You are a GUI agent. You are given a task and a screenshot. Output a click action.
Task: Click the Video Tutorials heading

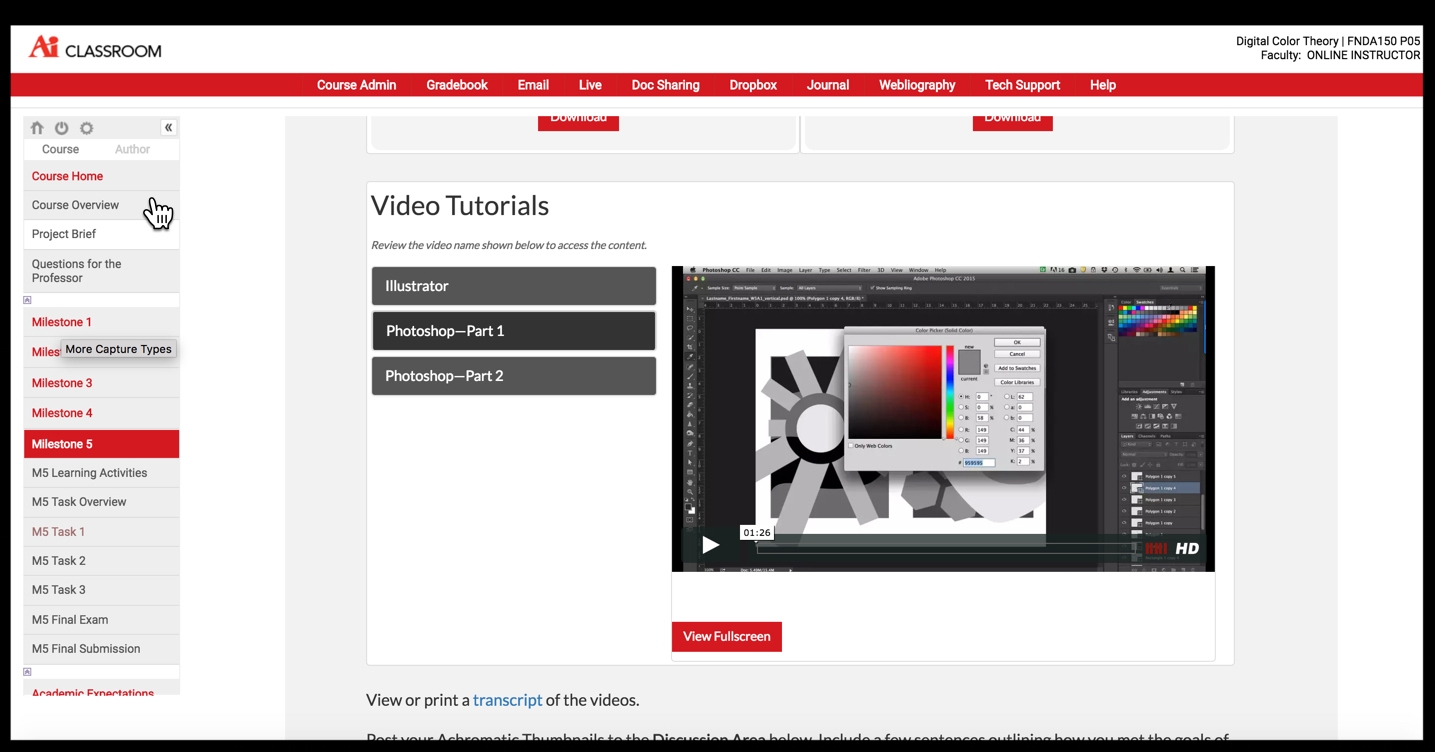[460, 205]
